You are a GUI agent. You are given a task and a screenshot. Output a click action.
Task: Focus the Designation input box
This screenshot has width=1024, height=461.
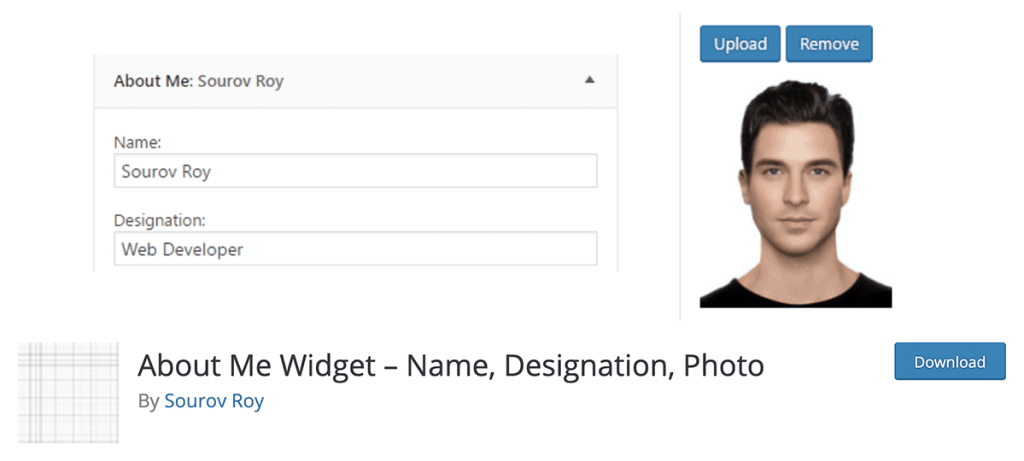click(355, 248)
